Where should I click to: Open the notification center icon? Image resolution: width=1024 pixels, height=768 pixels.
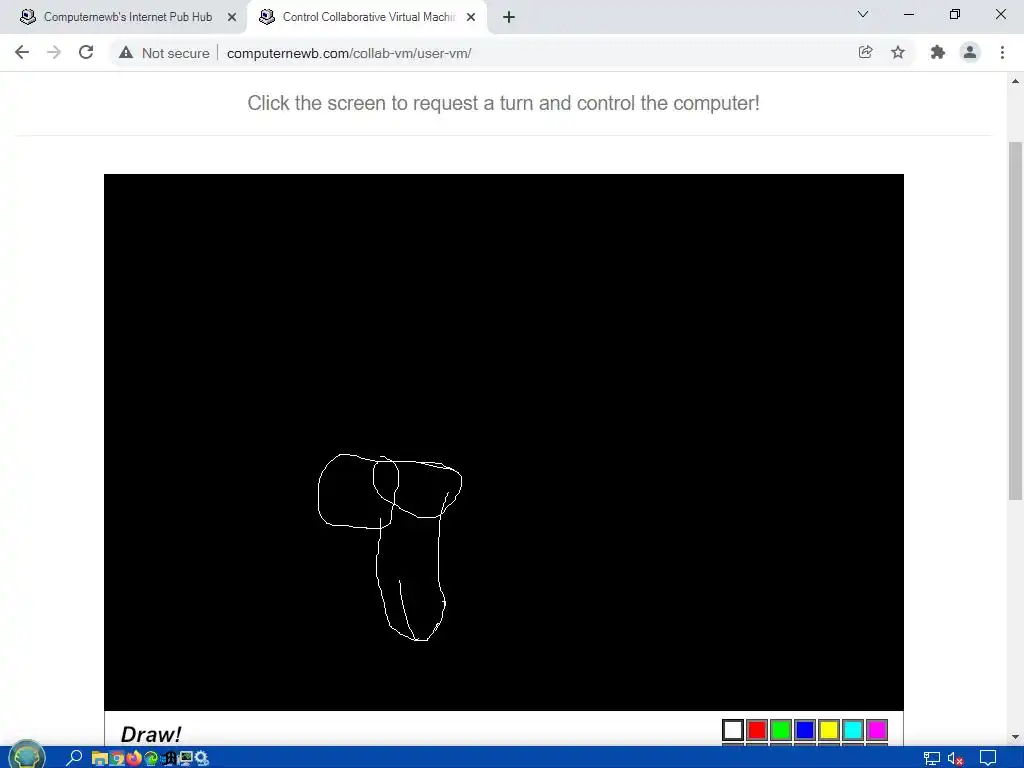[988, 758]
